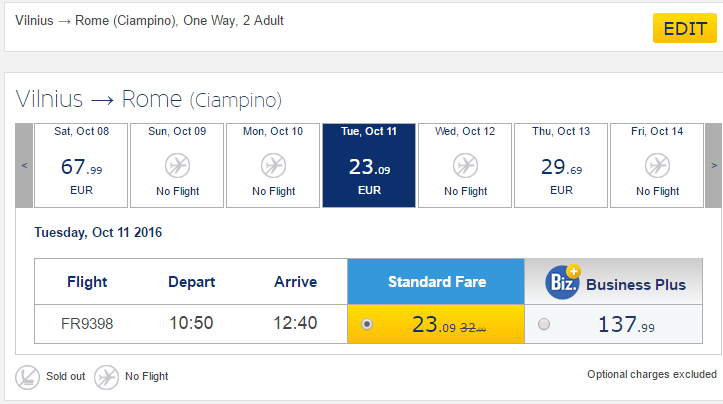Click the Sold out legend icon
This screenshot has width=723, height=404.
[27, 376]
